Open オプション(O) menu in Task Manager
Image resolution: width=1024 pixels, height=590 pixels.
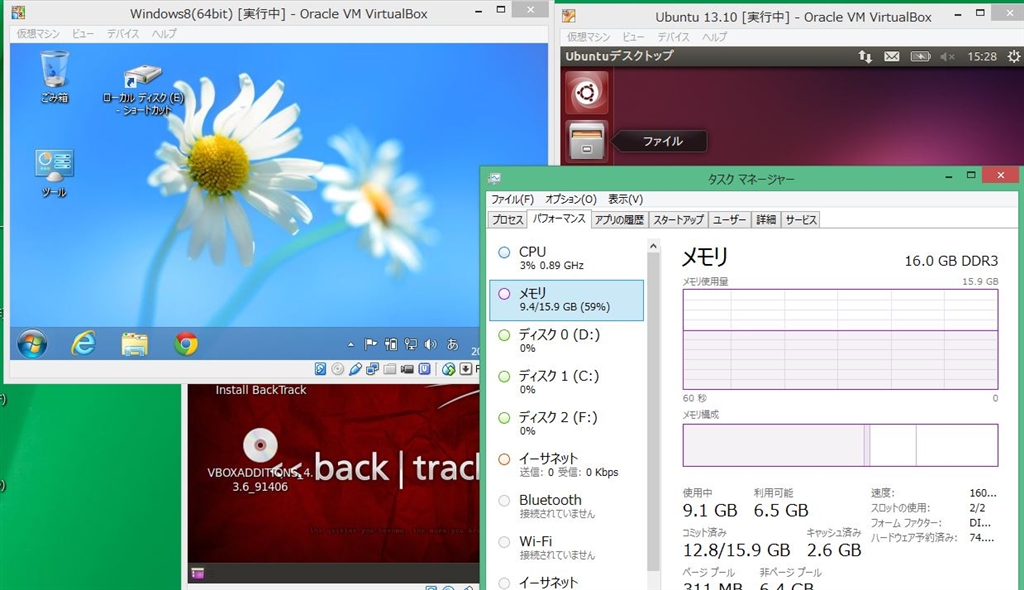click(571, 199)
